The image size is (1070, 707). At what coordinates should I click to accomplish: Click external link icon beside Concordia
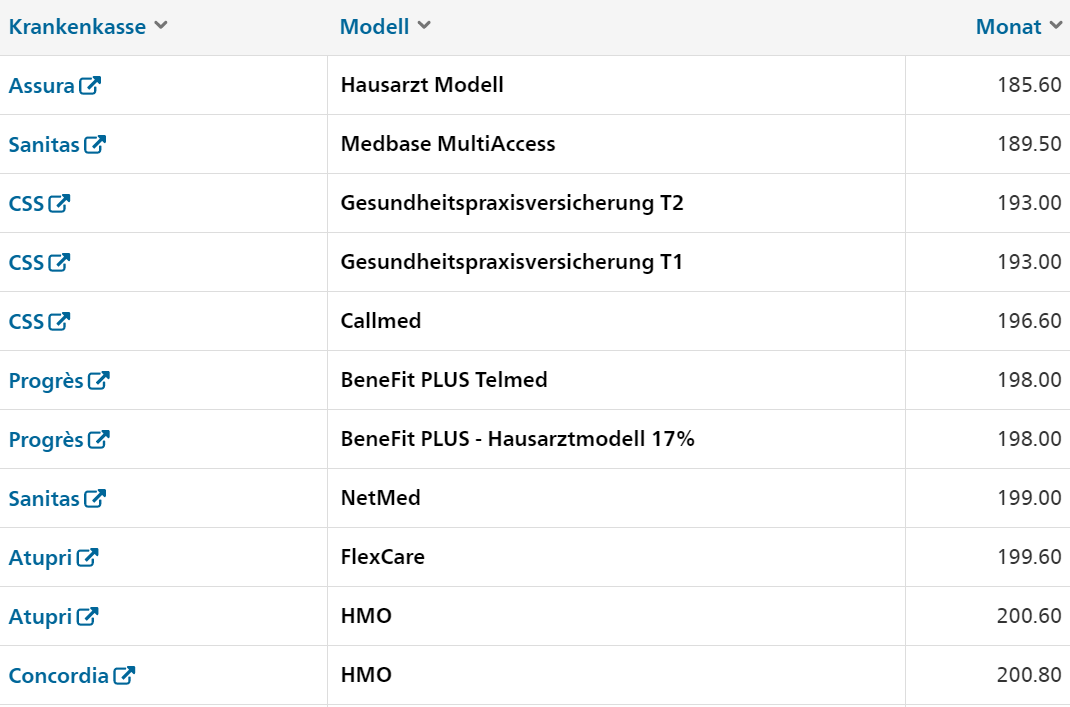pos(124,675)
